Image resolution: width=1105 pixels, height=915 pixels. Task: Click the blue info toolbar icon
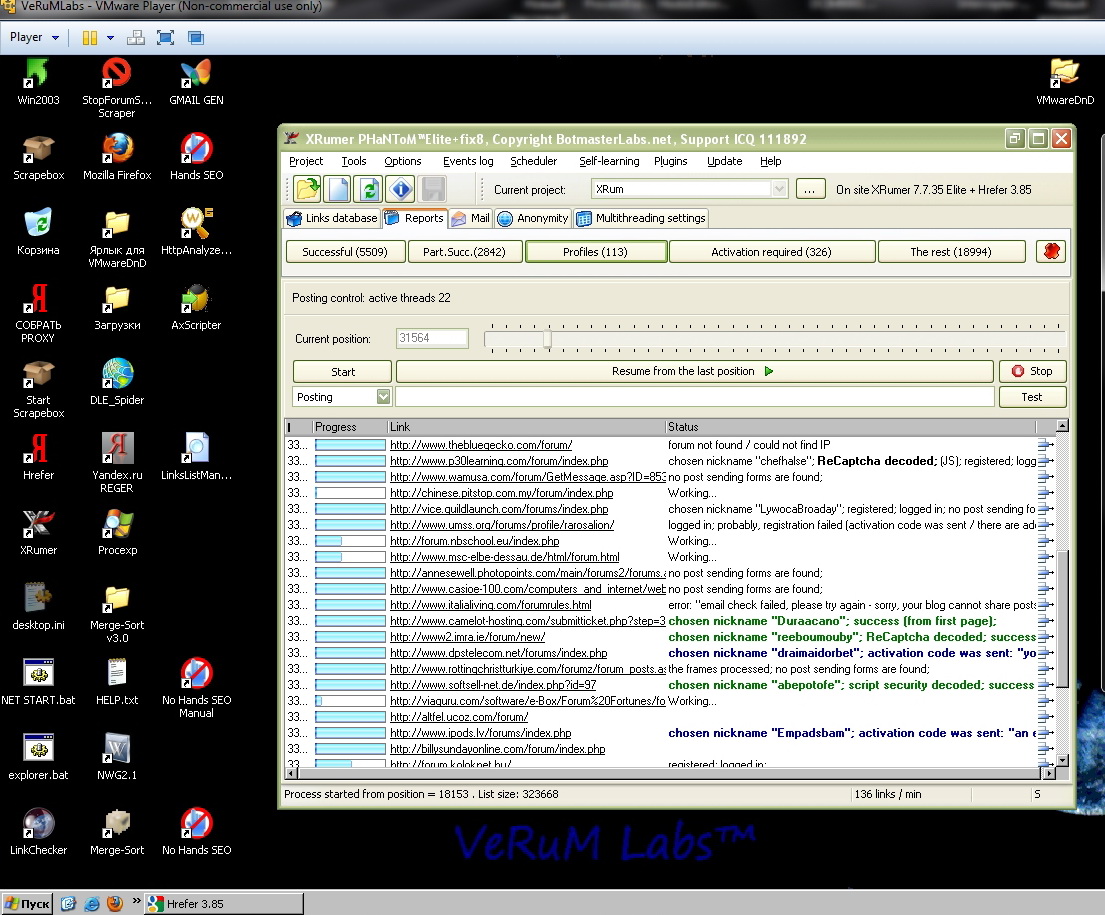[x=401, y=188]
